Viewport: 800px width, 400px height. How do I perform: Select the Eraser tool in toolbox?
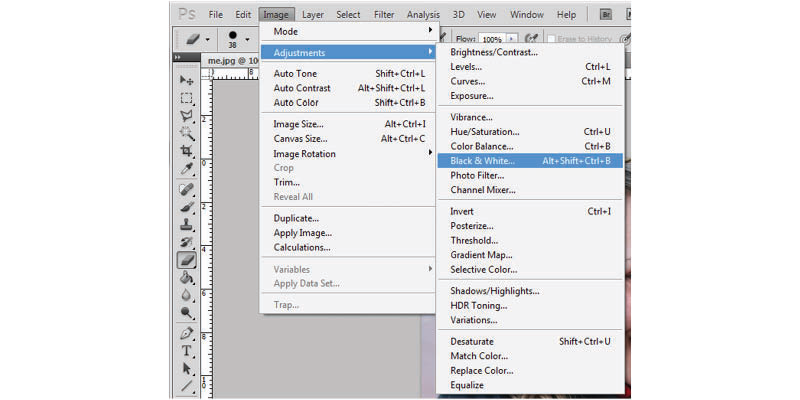(x=187, y=261)
